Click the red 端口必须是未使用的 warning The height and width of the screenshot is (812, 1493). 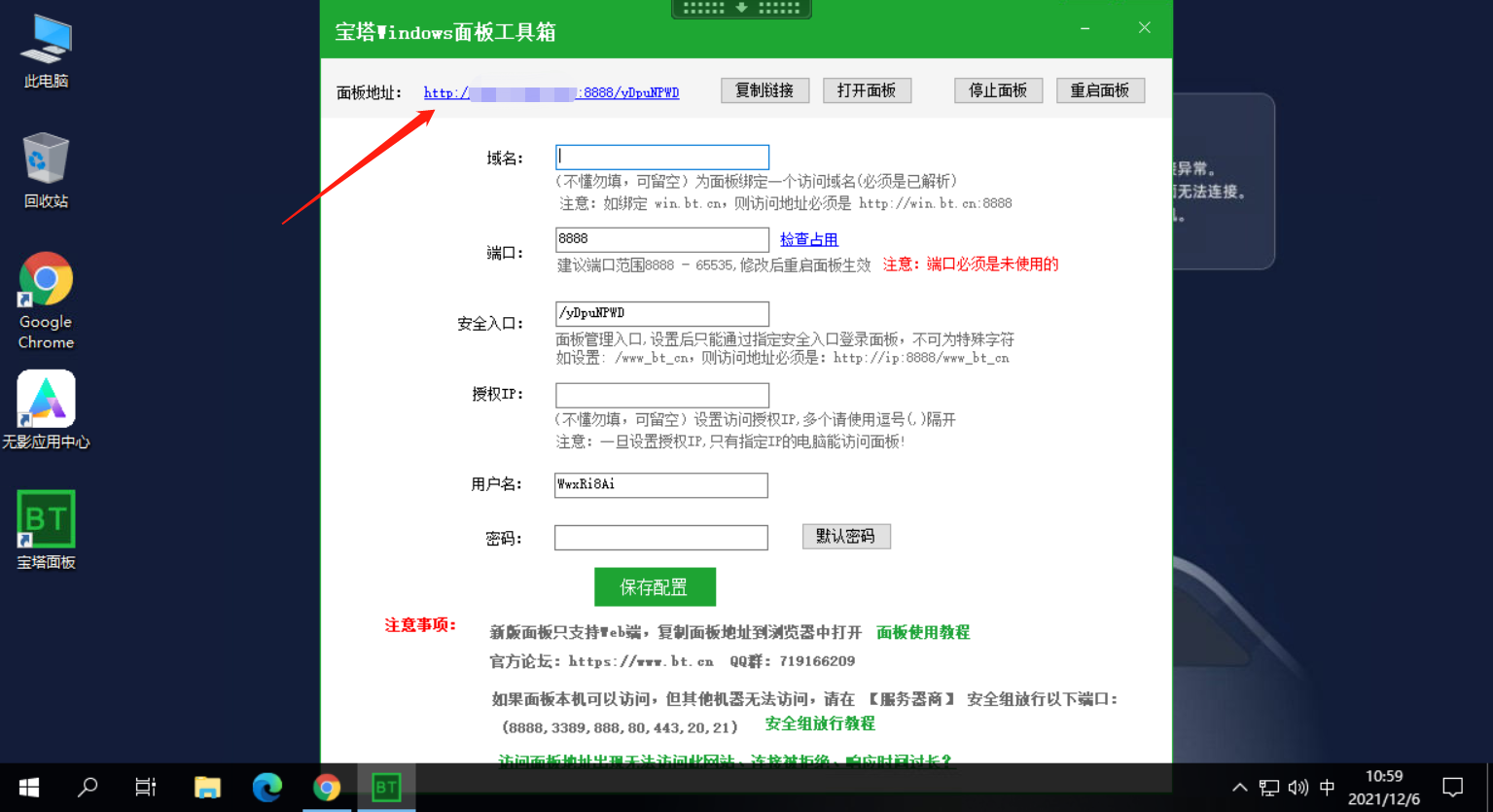[x=971, y=265]
